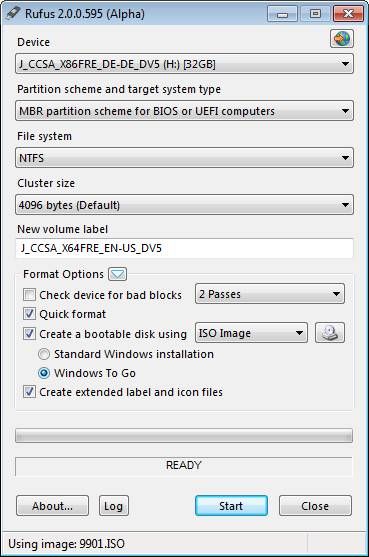Open ISO Image boot type dropdown
Screen dimensions: 369x557
tap(251, 333)
